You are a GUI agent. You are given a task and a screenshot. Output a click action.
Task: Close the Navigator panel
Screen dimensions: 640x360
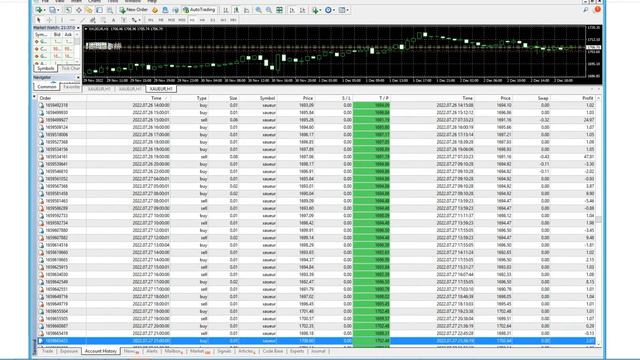78,77
